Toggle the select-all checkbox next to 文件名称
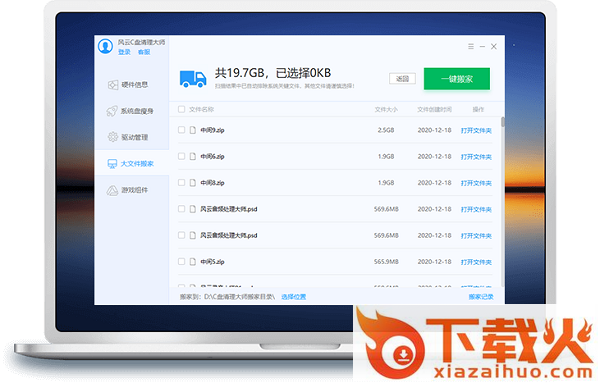Image resolution: width=600 pixels, height=383 pixels. click(181, 109)
